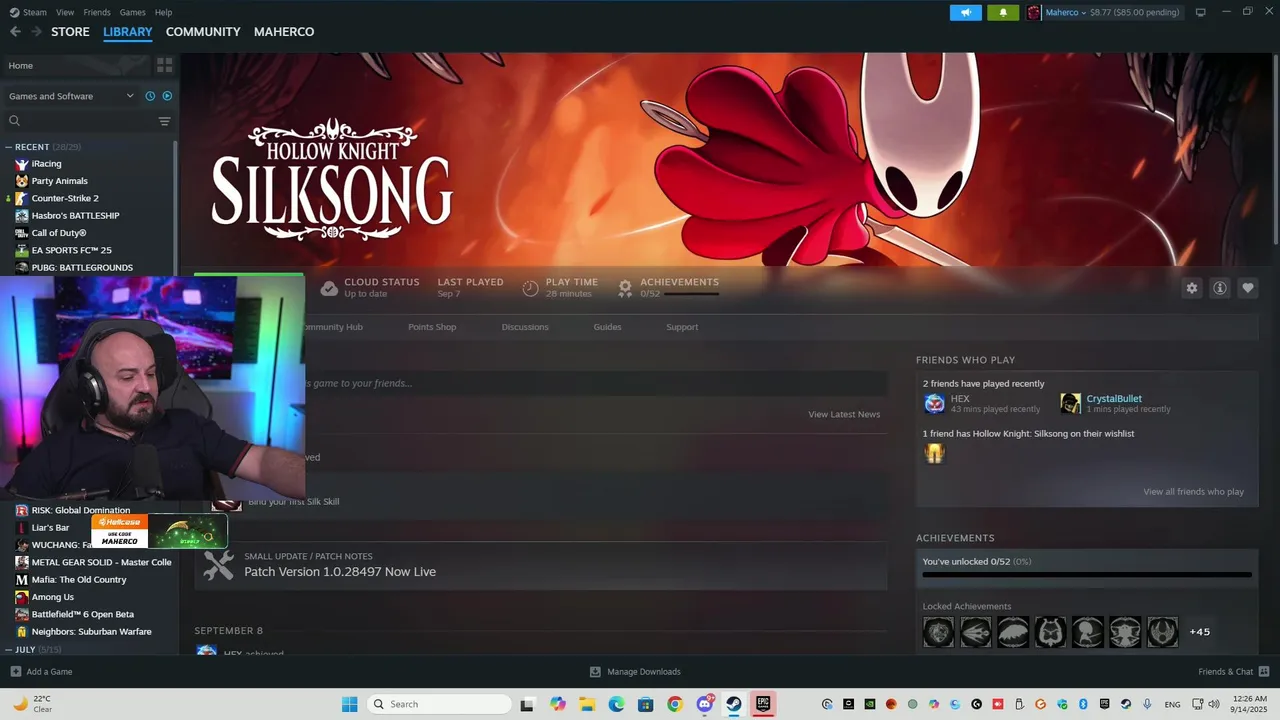Screen dimensions: 1280x720
Task: Select the seventh locked achievement icon
Action: click(1162, 632)
